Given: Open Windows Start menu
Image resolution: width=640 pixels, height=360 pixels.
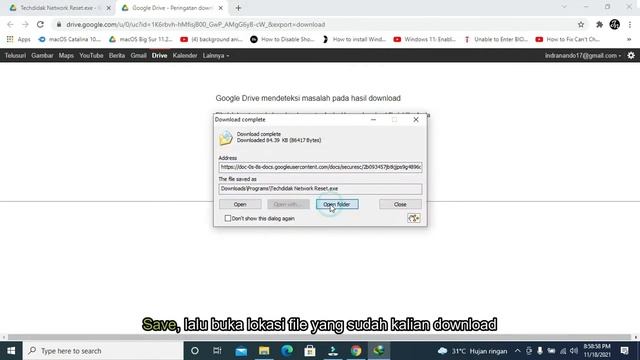Looking at the screenshot, I should click(11, 351).
